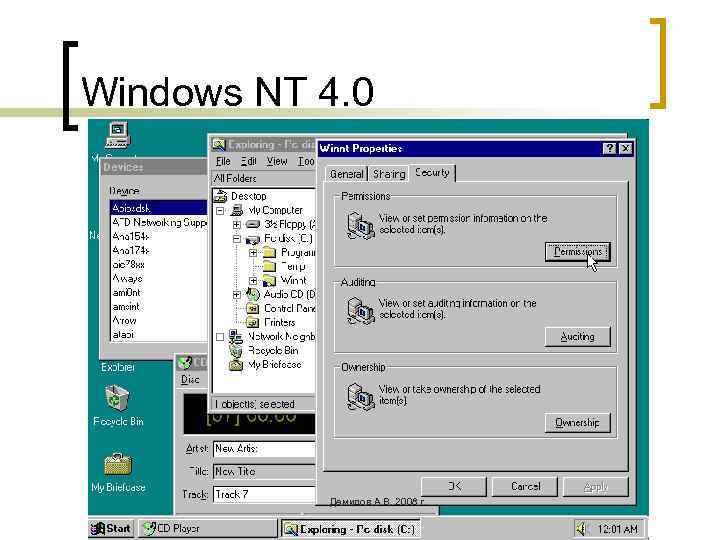Click the My Computer desktop icon
Image resolution: width=720 pixels, height=540 pixels.
pyautogui.click(x=118, y=135)
